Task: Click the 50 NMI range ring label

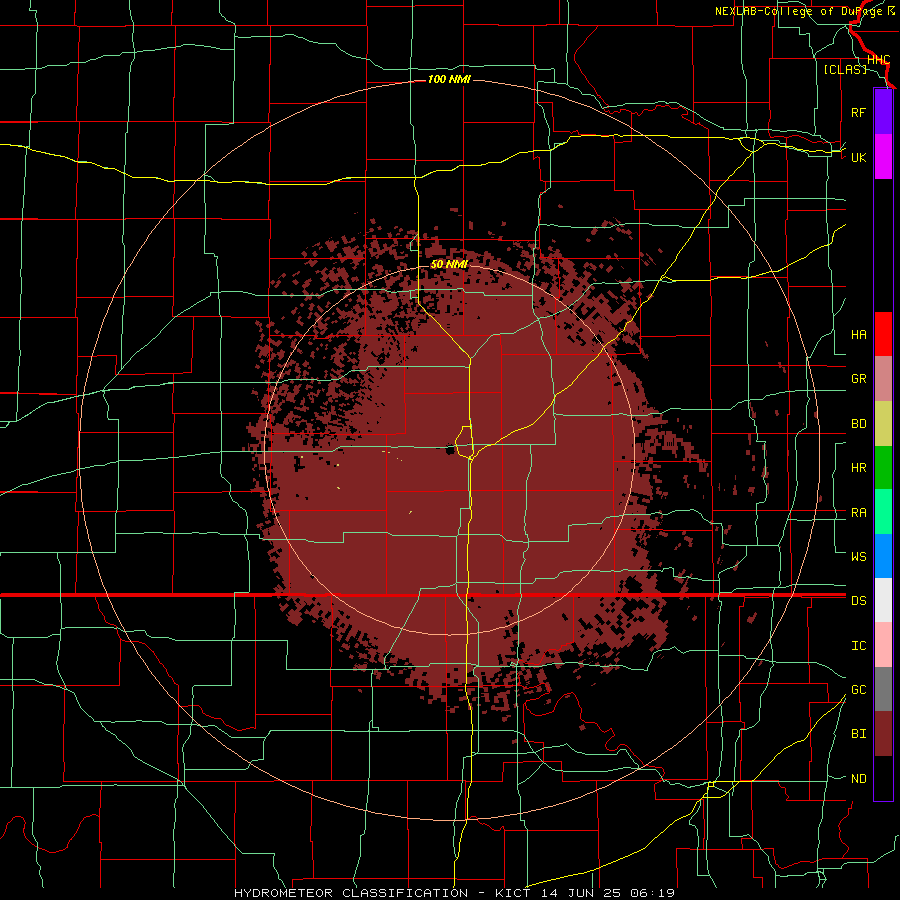Action: pos(449,264)
